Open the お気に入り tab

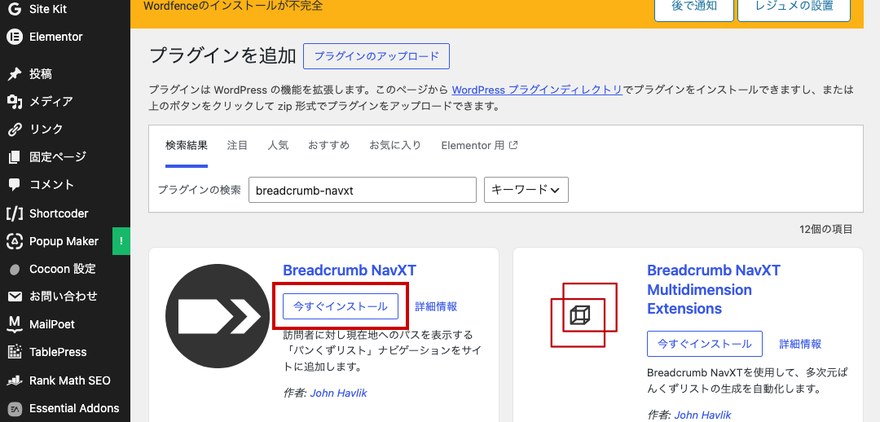395,145
